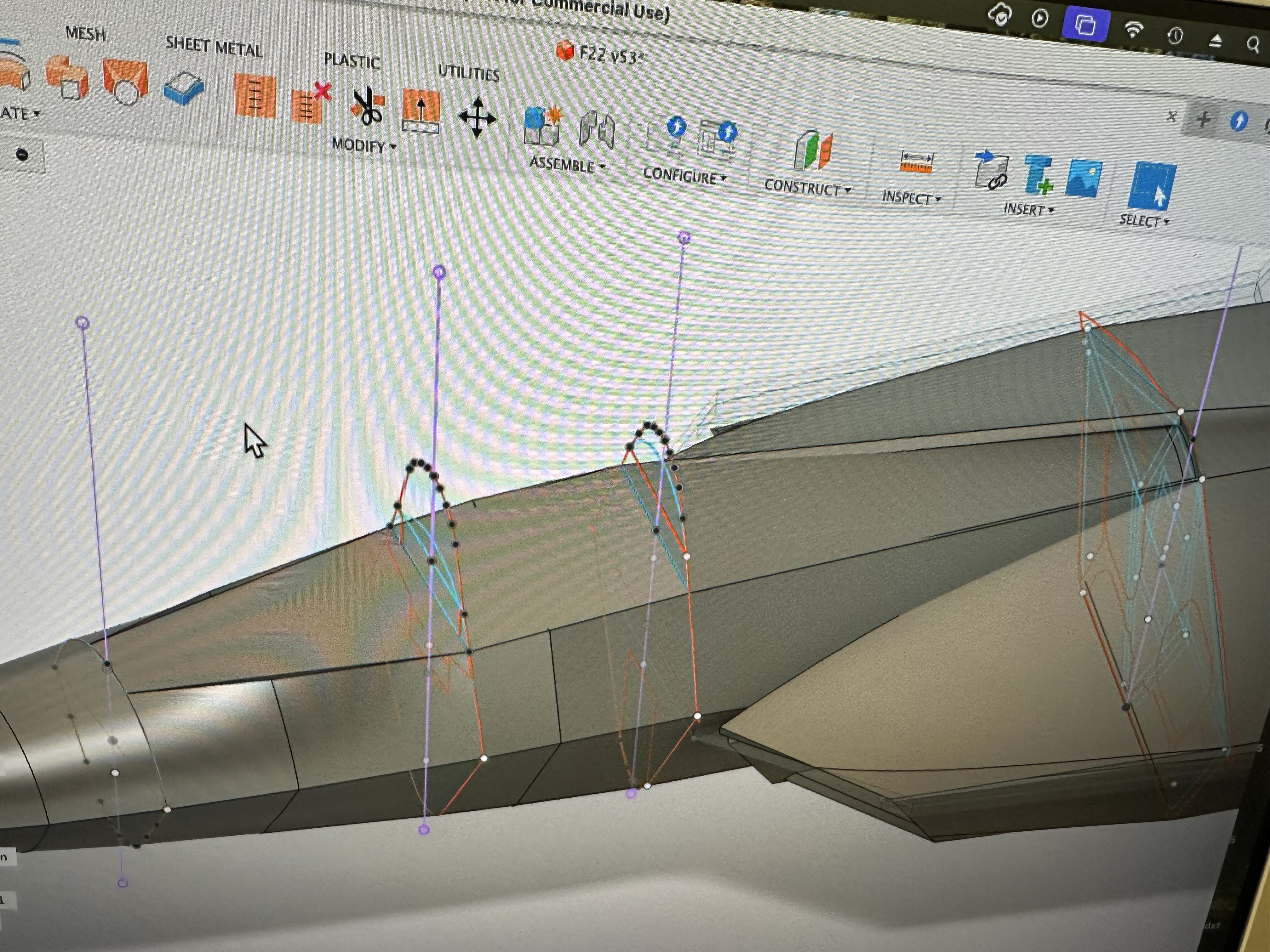Screen dimensions: 1270x952
Task: Click the eject menu bar icon
Action: point(1216,41)
